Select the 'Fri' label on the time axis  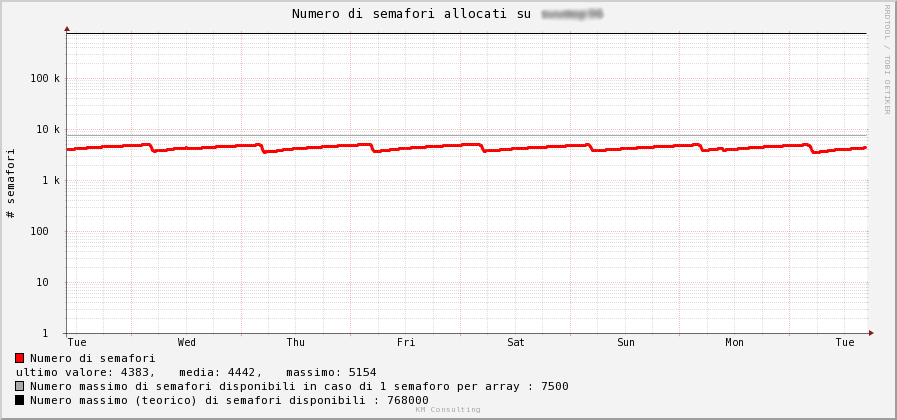pyautogui.click(x=406, y=343)
